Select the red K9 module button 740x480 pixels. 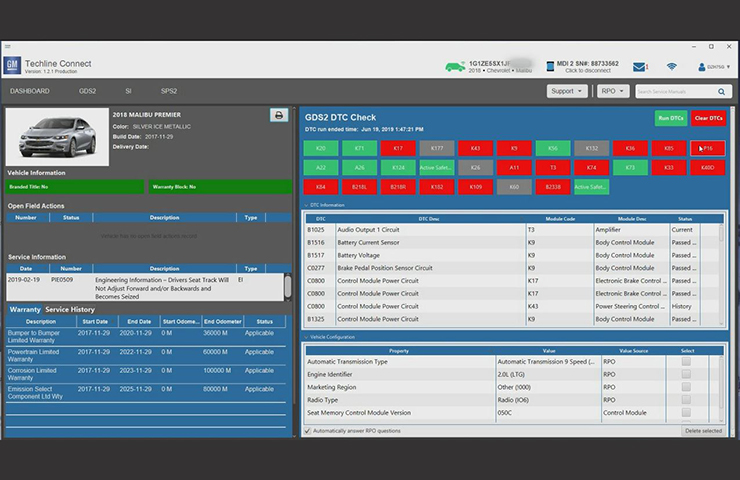point(514,148)
